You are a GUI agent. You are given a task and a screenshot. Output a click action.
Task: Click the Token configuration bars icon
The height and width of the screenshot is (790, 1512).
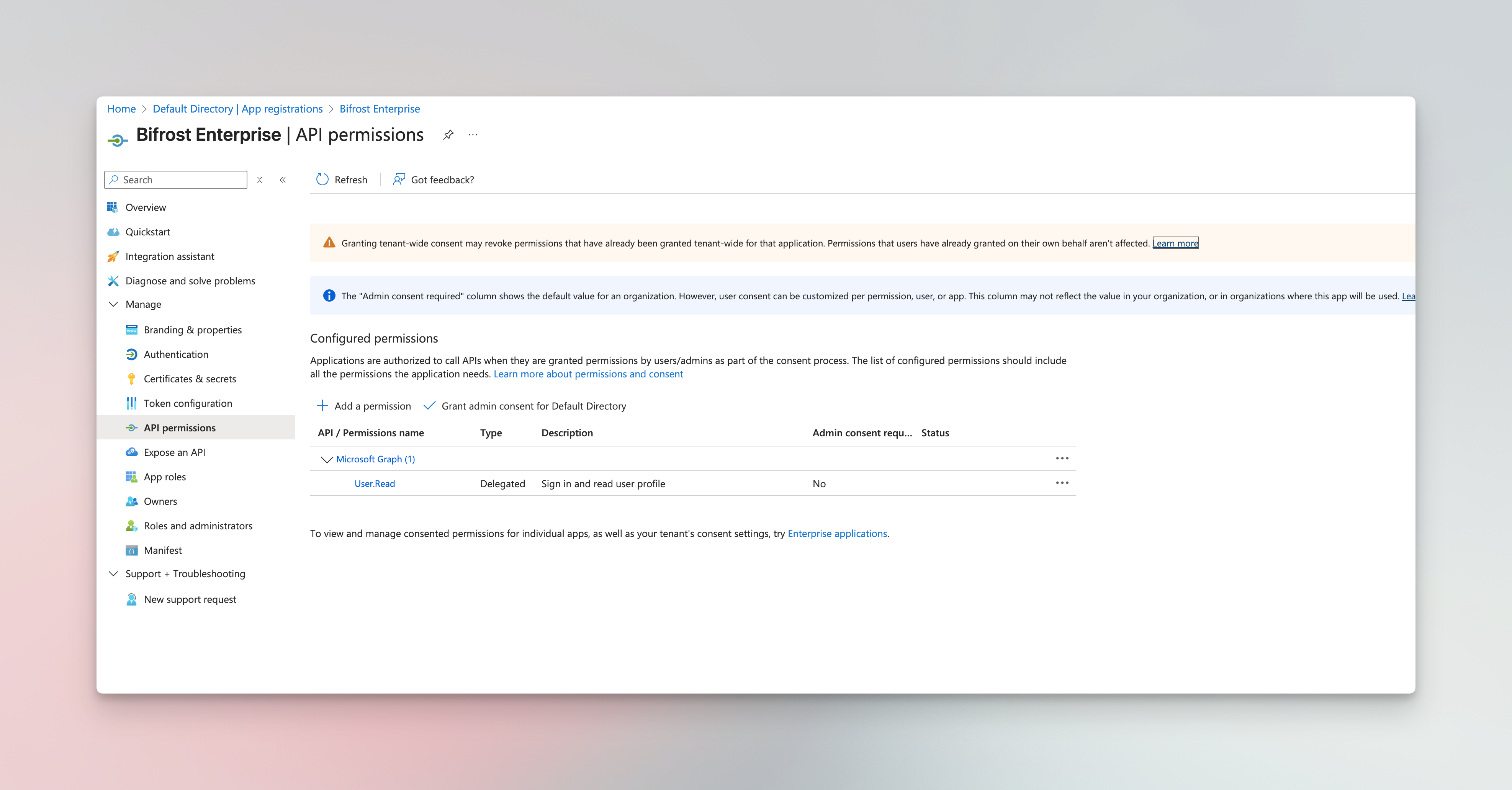(131, 403)
